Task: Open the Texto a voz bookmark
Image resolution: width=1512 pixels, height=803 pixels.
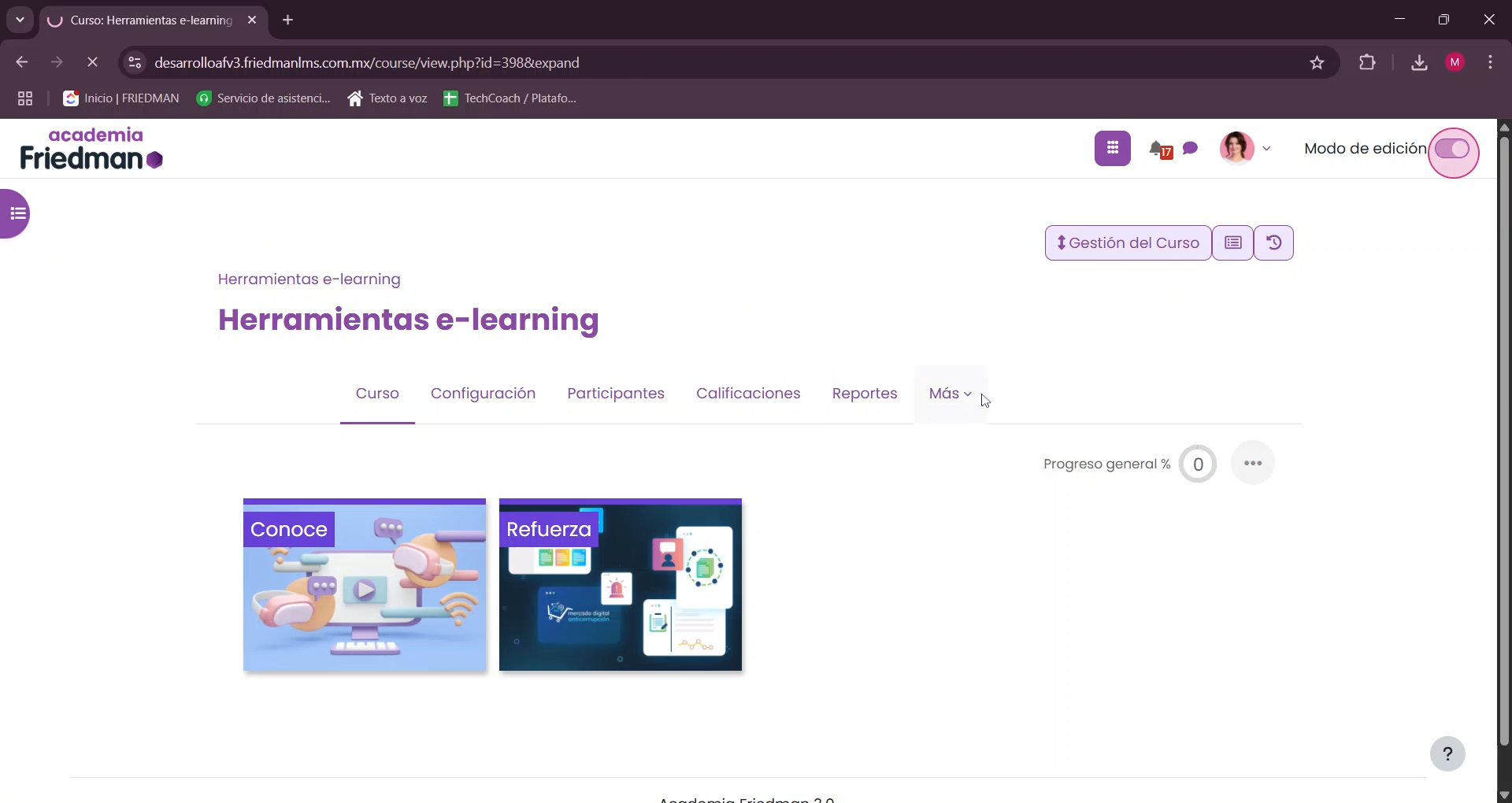Action: point(387,98)
